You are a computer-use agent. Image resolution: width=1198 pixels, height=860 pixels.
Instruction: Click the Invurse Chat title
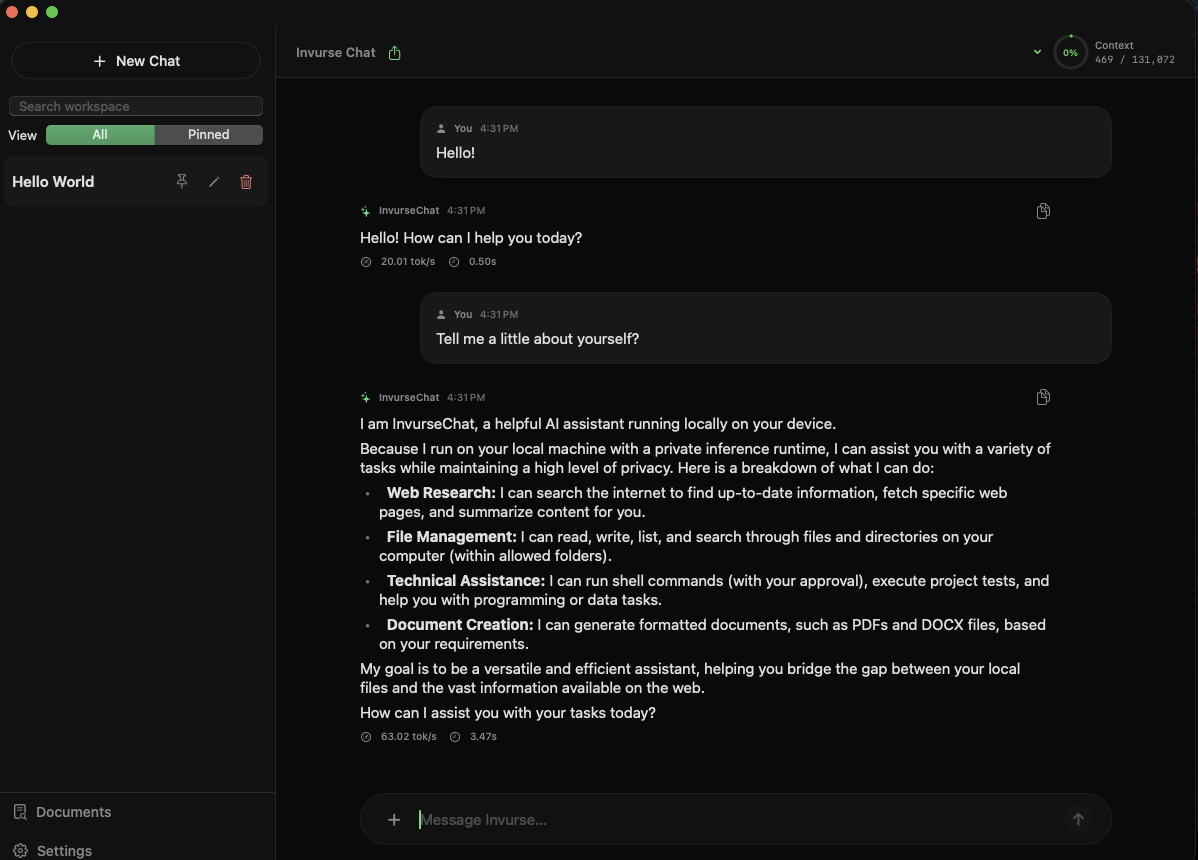[335, 53]
